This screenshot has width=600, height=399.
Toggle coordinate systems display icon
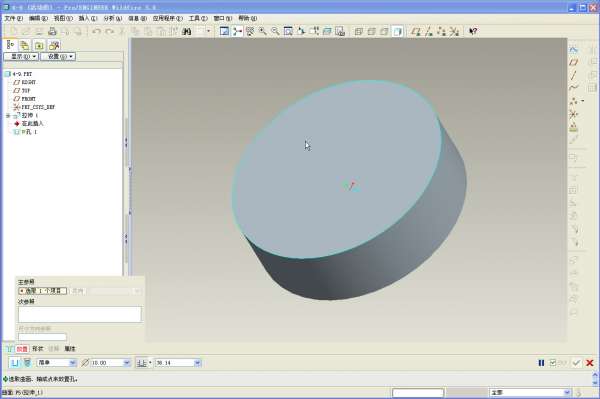(454, 31)
